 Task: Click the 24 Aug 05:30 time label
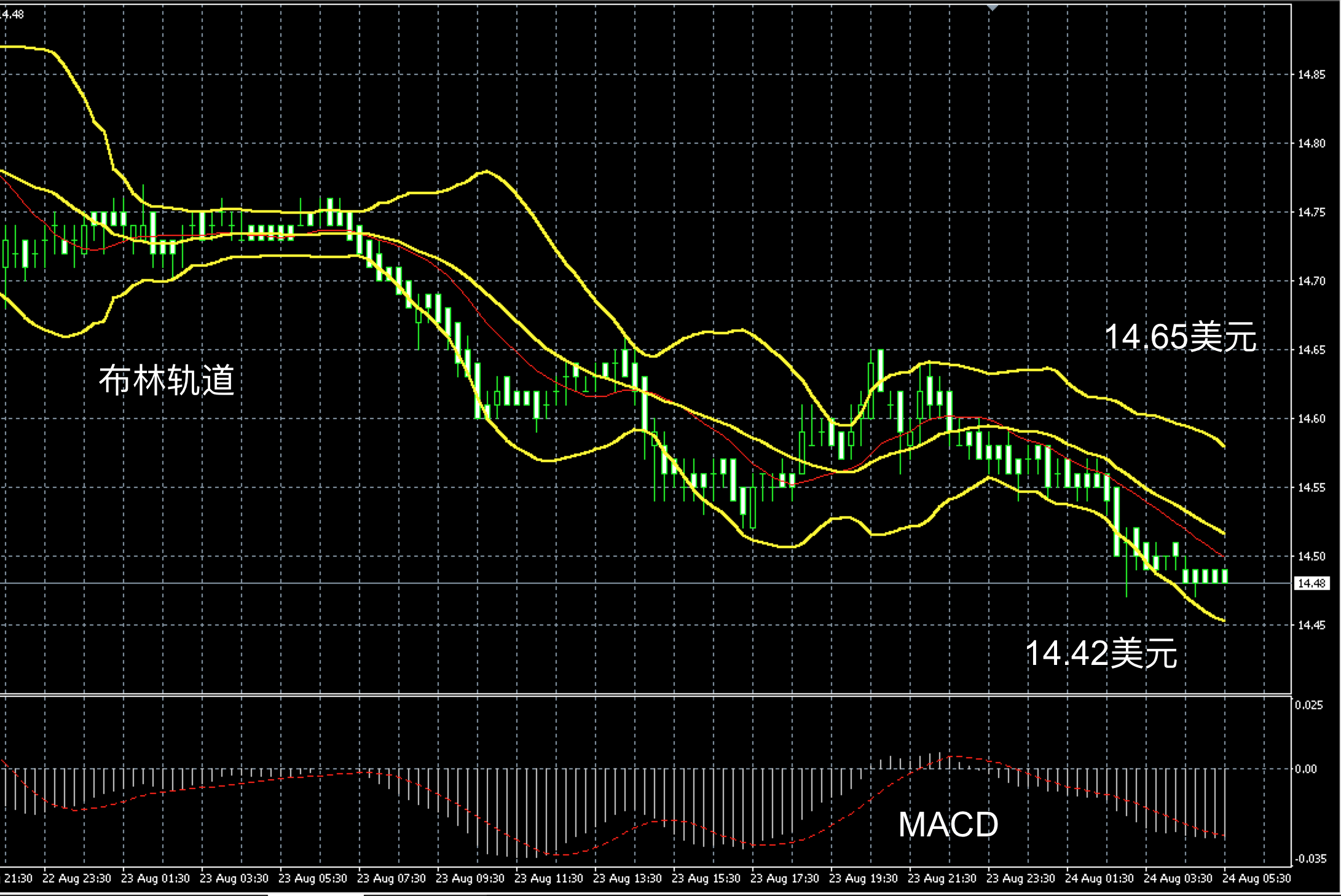[x=1256, y=879]
